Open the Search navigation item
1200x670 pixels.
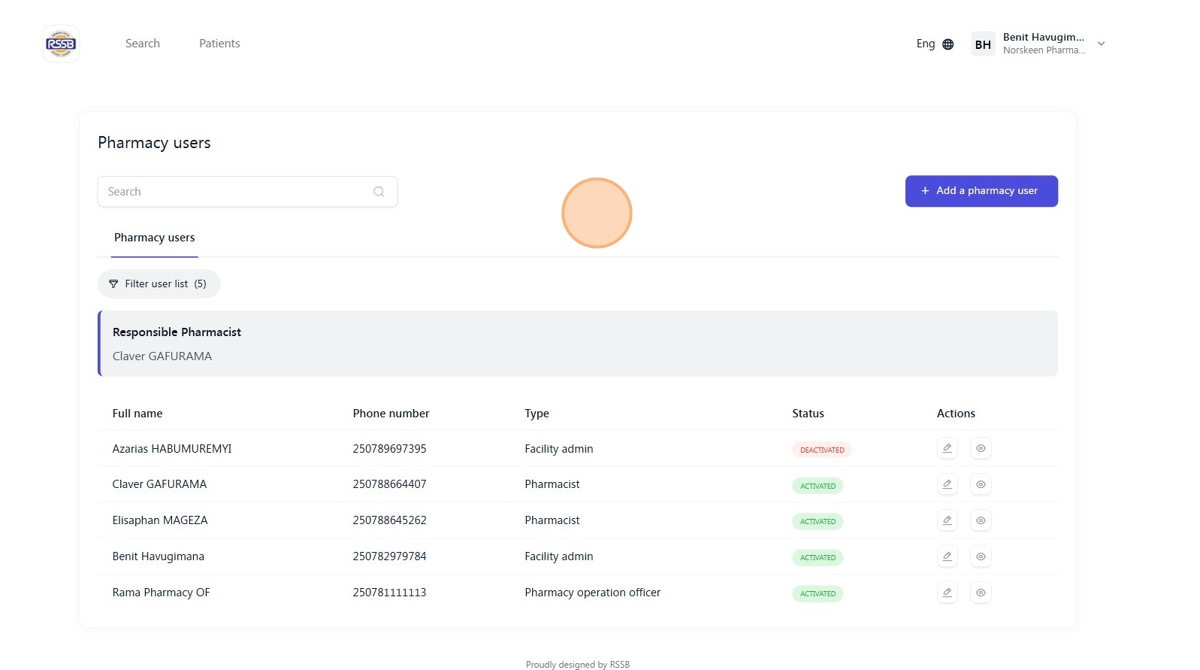tap(142, 43)
